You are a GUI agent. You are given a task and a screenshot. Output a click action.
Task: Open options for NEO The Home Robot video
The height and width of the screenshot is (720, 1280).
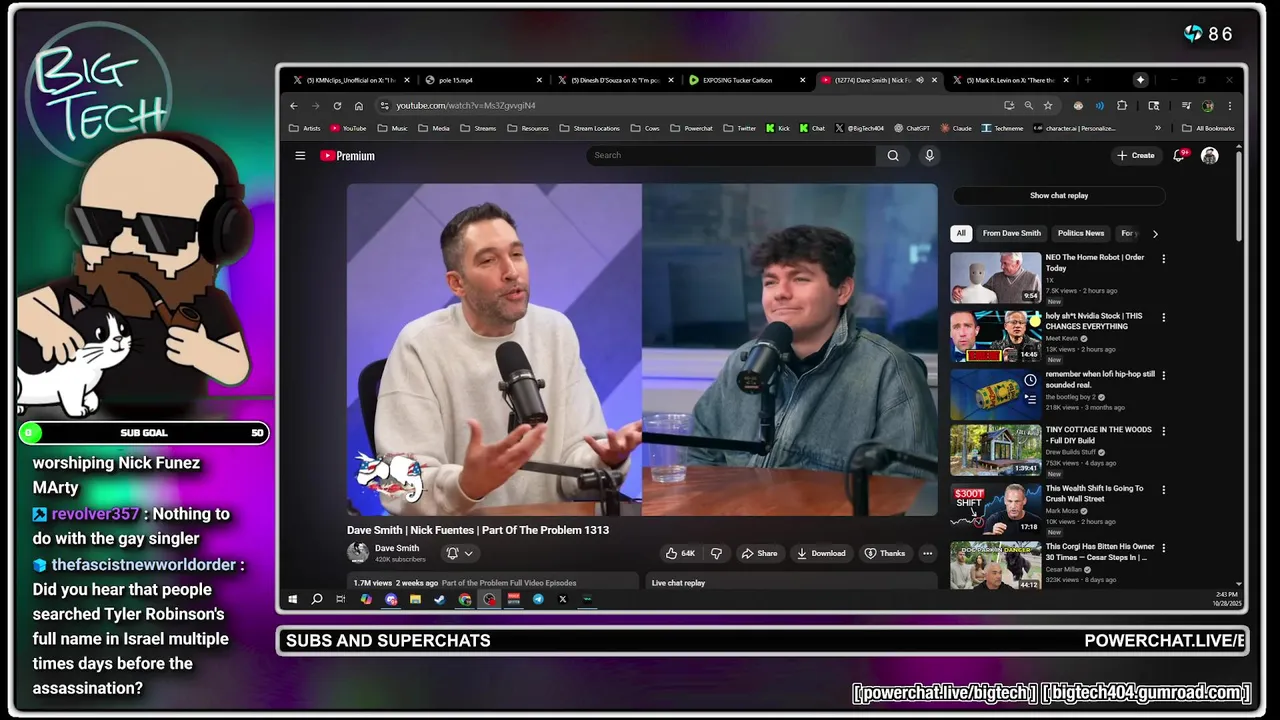tap(1163, 259)
